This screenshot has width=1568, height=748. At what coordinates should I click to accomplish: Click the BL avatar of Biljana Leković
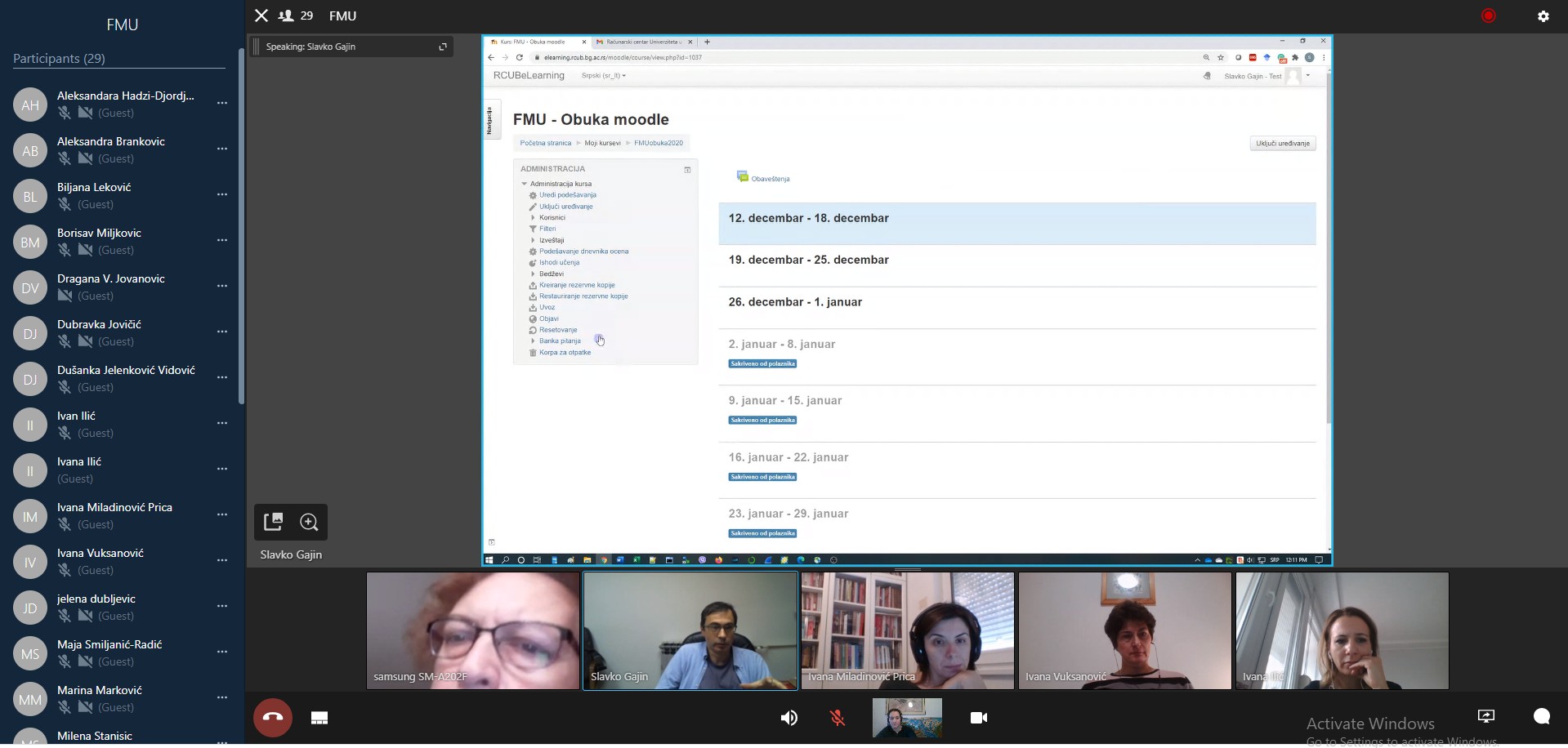30,196
